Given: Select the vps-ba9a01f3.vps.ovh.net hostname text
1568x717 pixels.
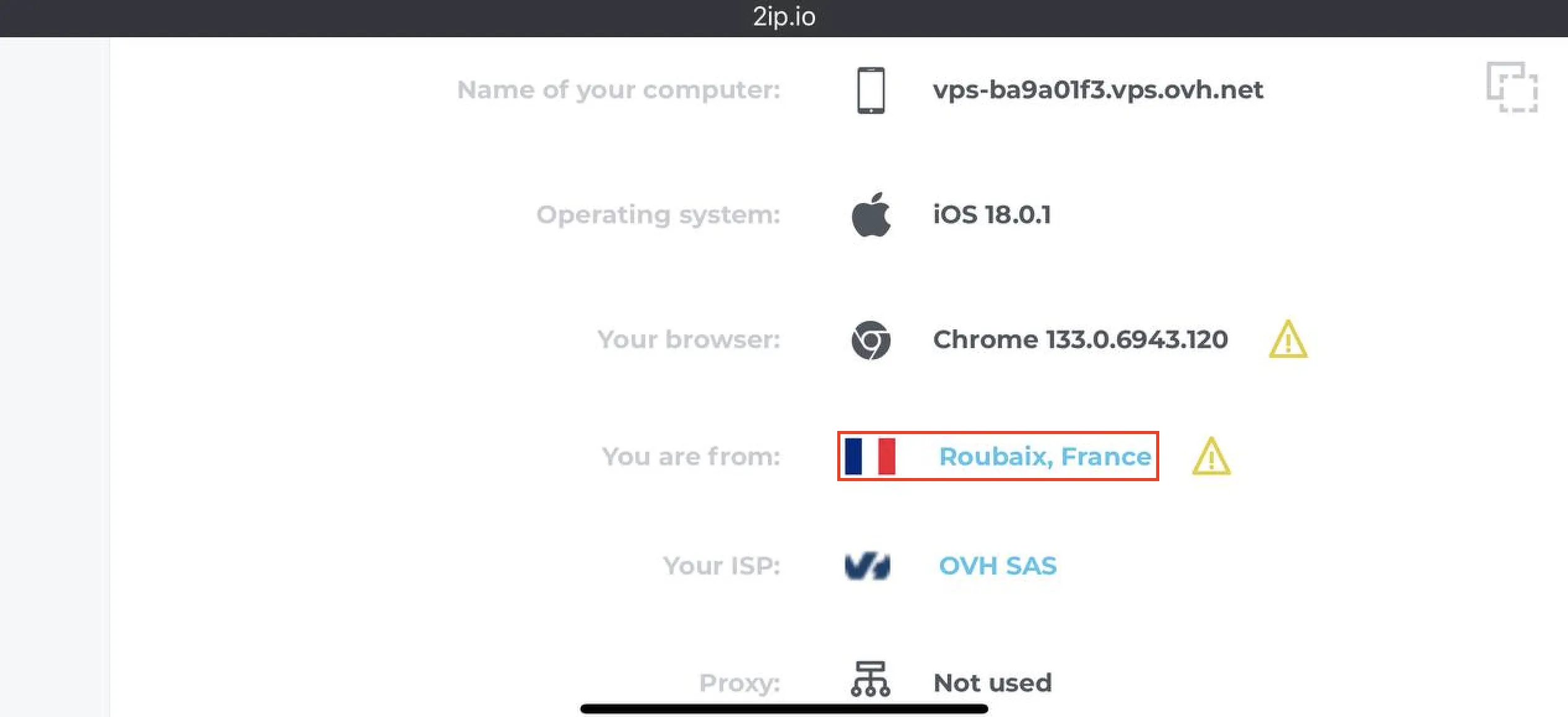Looking at the screenshot, I should [x=1098, y=90].
